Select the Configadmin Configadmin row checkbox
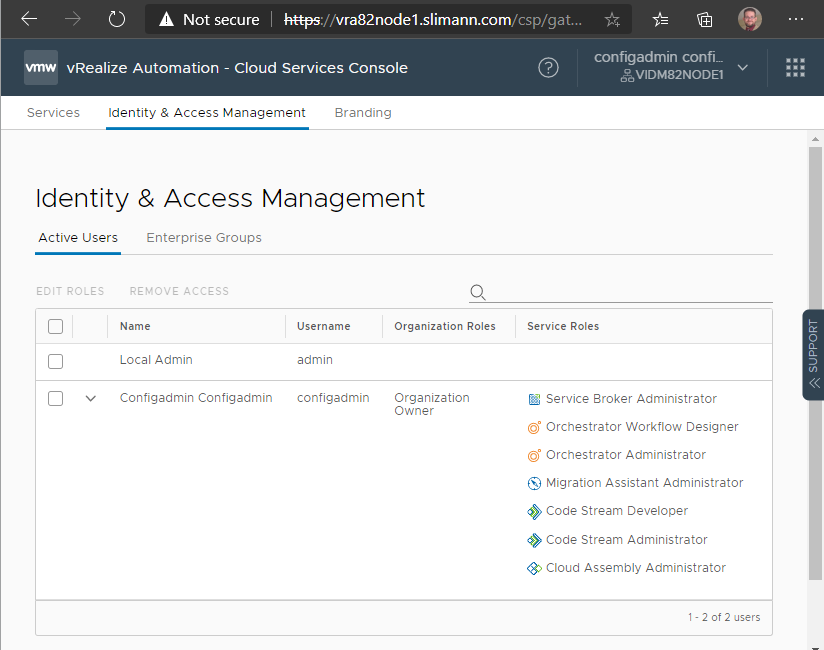 [x=55, y=398]
